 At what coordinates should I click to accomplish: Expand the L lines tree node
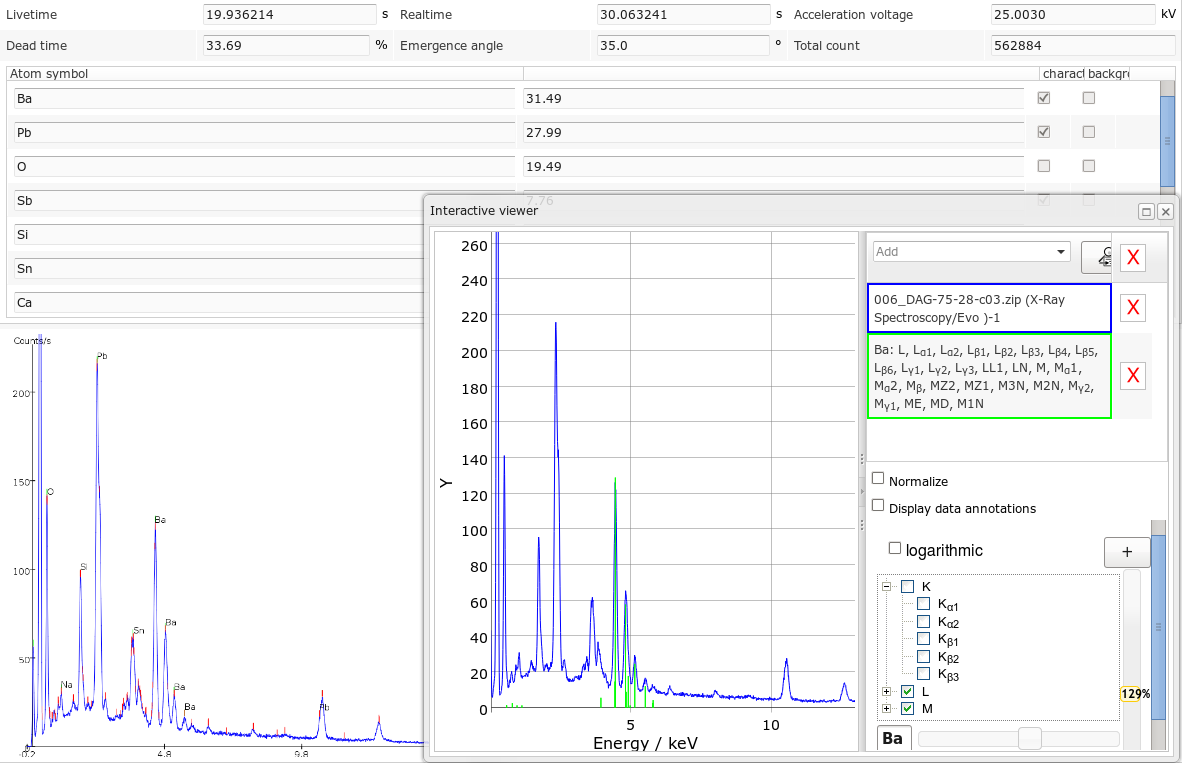coord(886,691)
